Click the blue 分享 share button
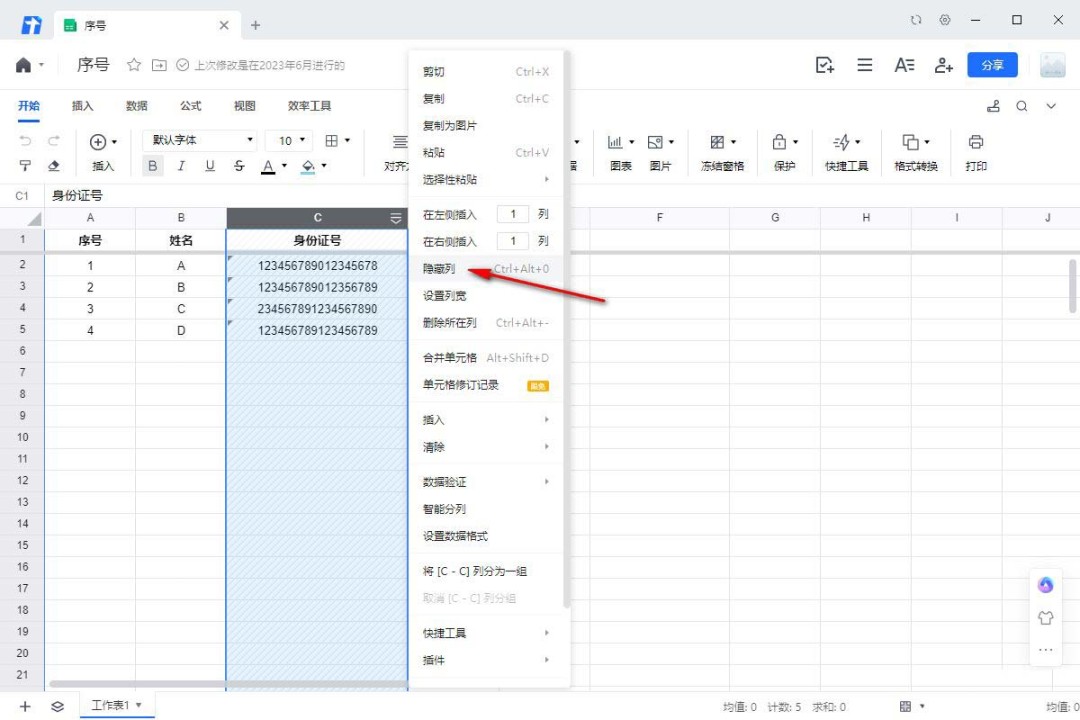This screenshot has height=720, width=1080. pos(992,65)
